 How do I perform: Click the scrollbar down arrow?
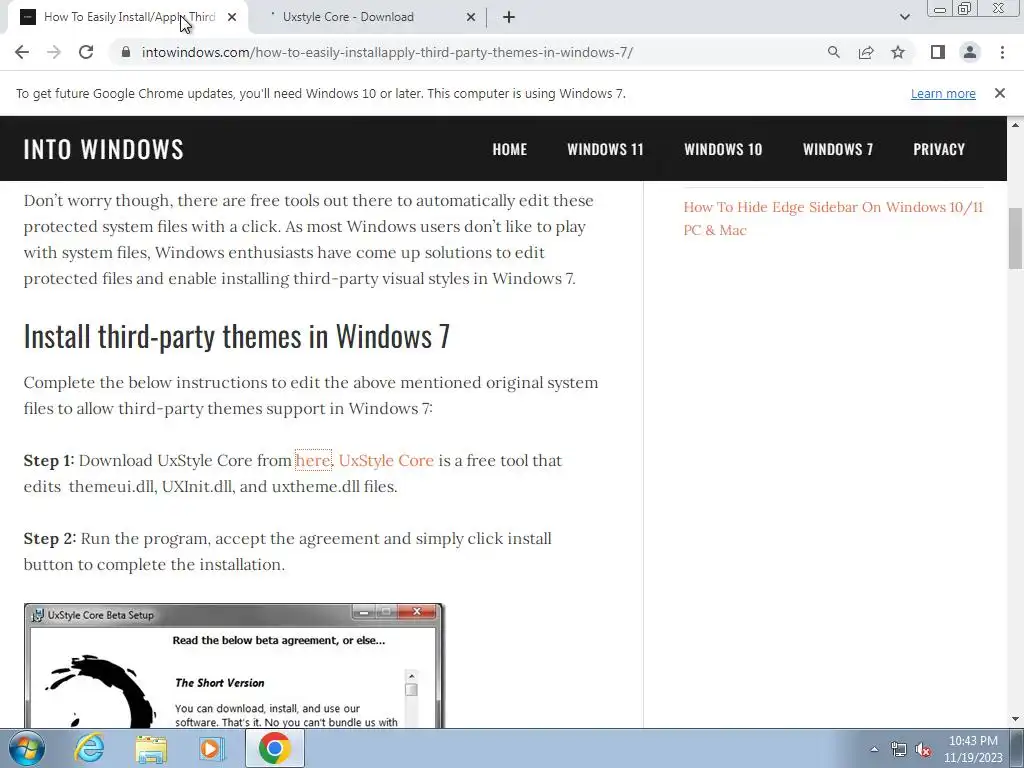[x=1015, y=720]
